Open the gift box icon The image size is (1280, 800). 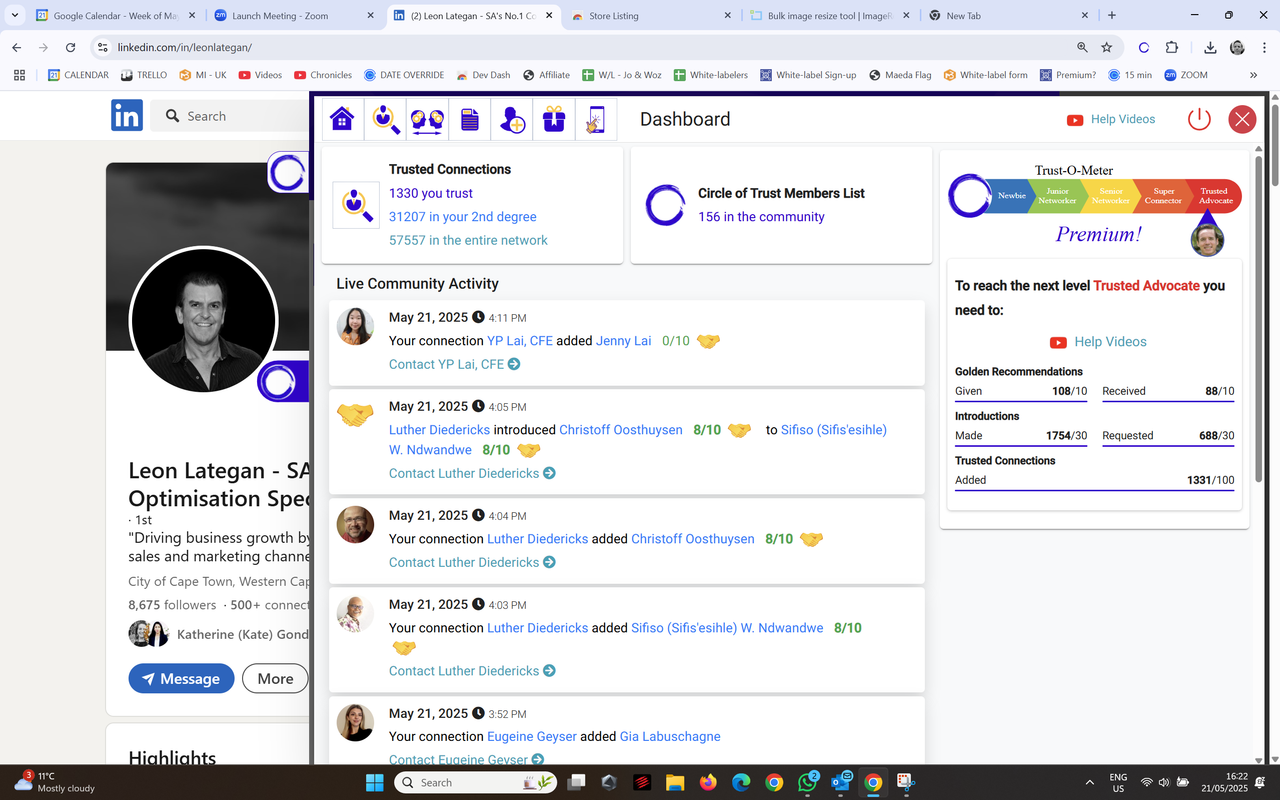(x=554, y=119)
